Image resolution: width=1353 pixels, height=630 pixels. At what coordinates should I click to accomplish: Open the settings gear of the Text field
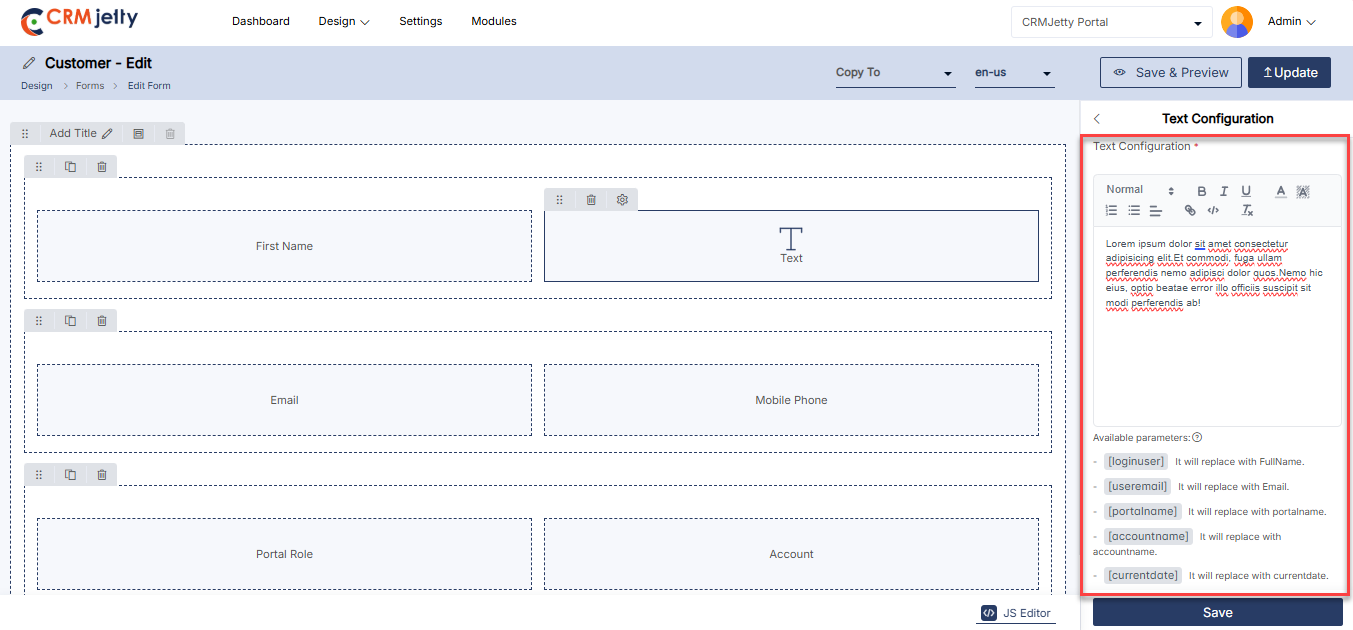[622, 200]
